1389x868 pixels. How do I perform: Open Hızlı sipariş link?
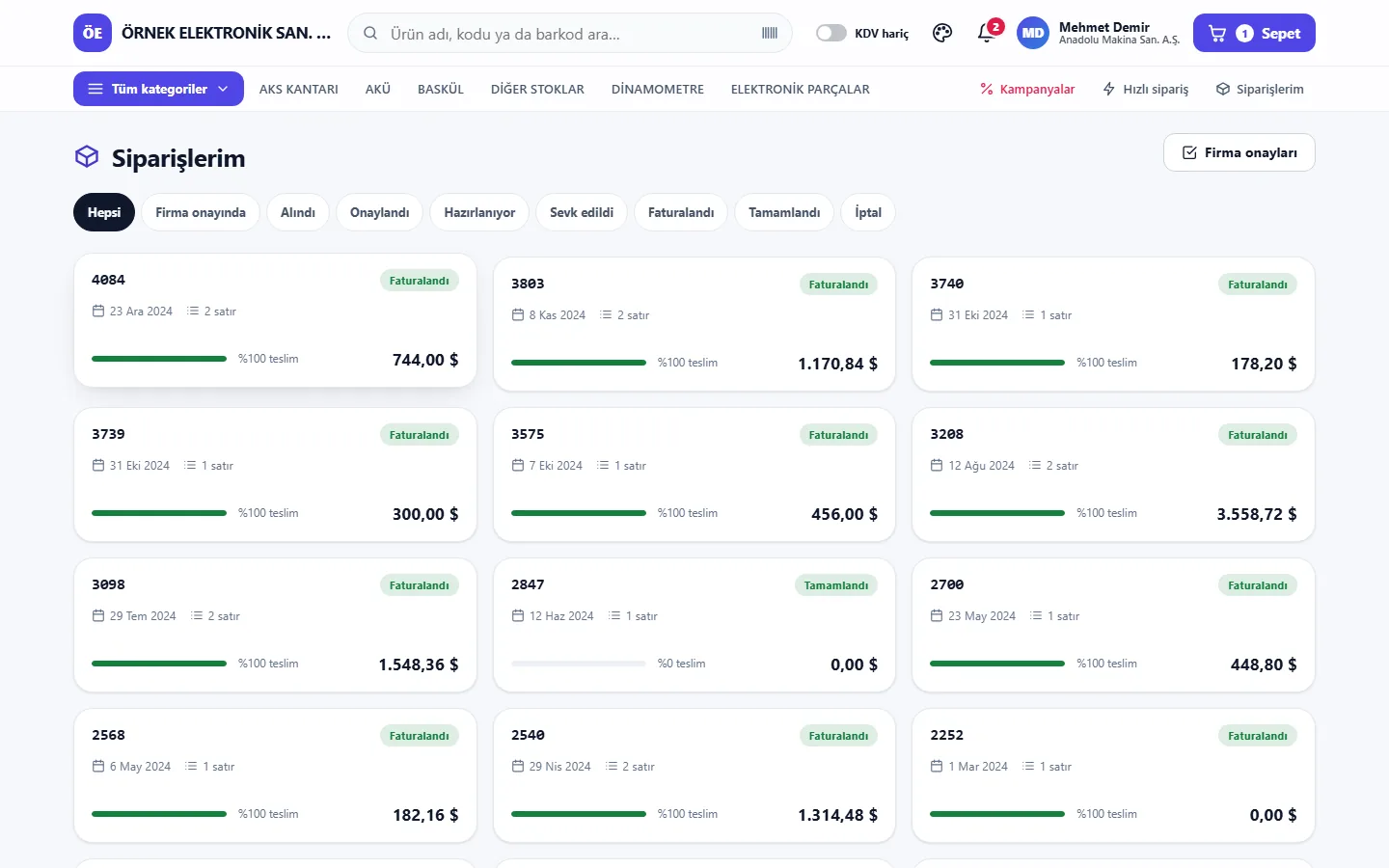click(x=1146, y=89)
